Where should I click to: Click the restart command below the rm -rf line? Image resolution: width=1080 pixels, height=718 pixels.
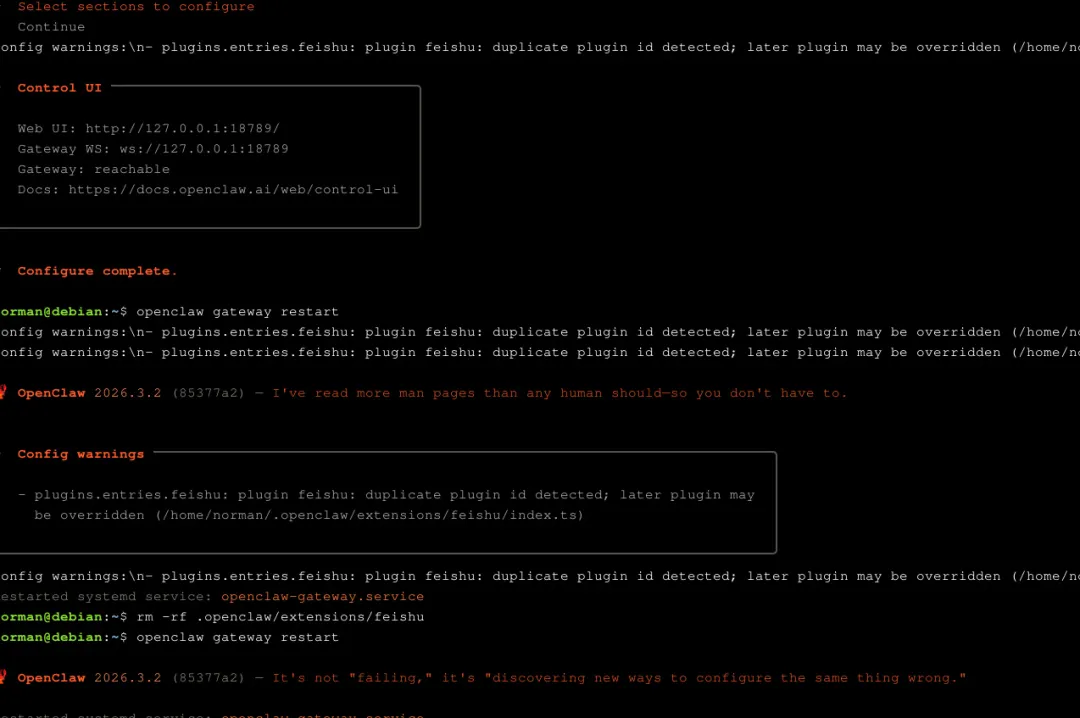237,637
